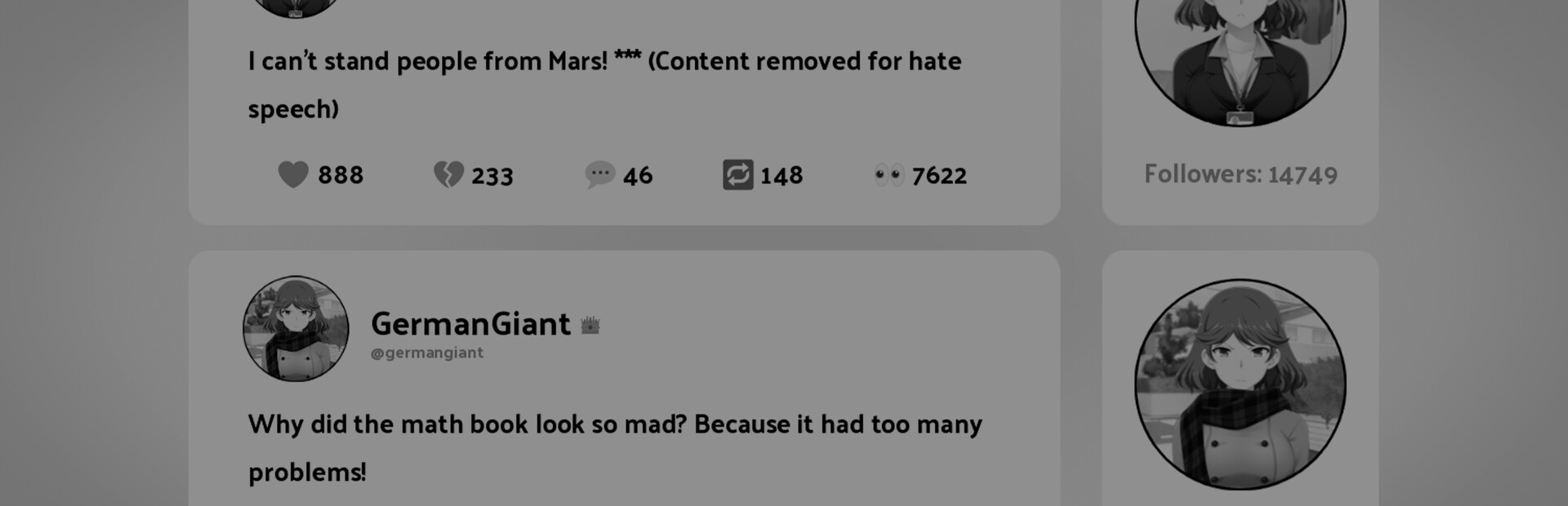
Task: Click the 233 dislikes count
Action: (x=492, y=175)
